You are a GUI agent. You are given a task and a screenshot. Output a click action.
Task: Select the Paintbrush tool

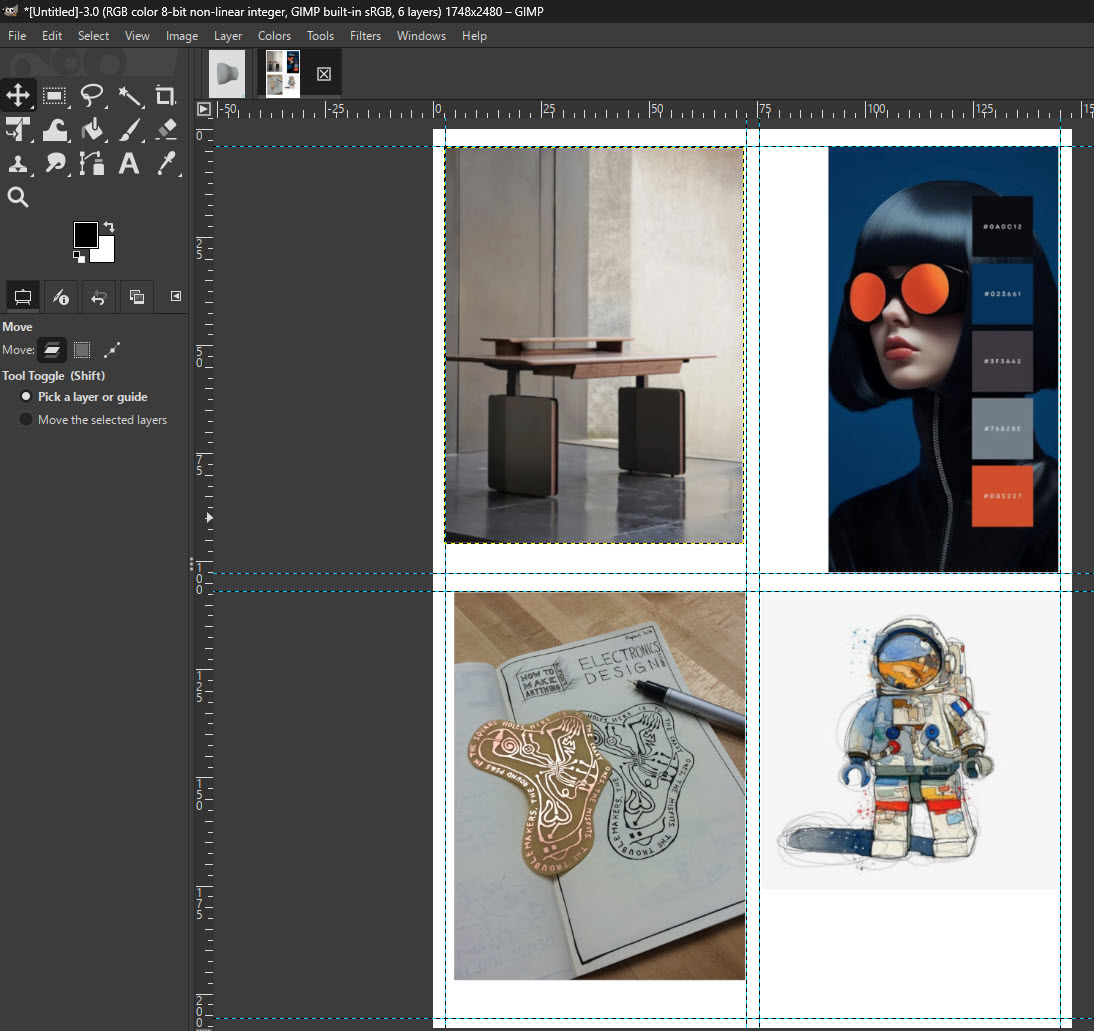(129, 130)
